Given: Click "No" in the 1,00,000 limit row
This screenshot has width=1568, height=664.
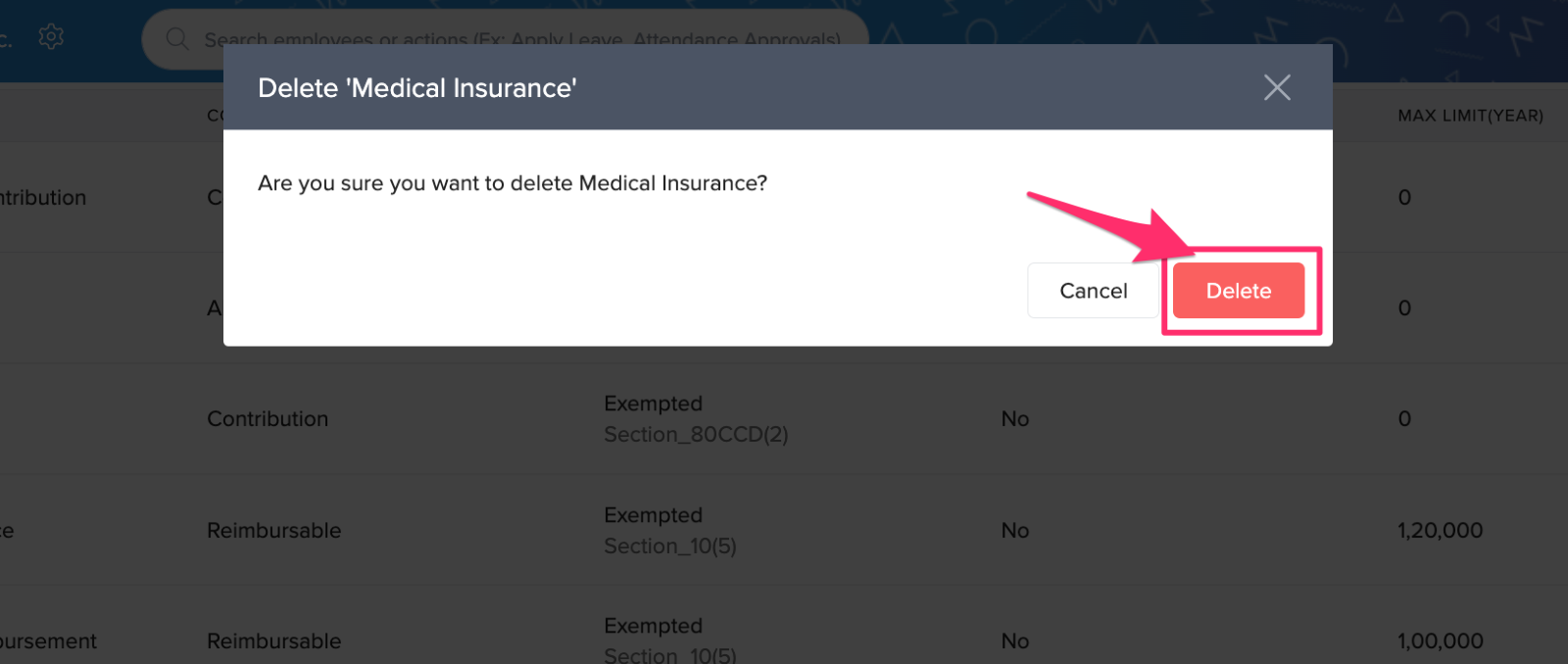Looking at the screenshot, I should (x=1014, y=641).
